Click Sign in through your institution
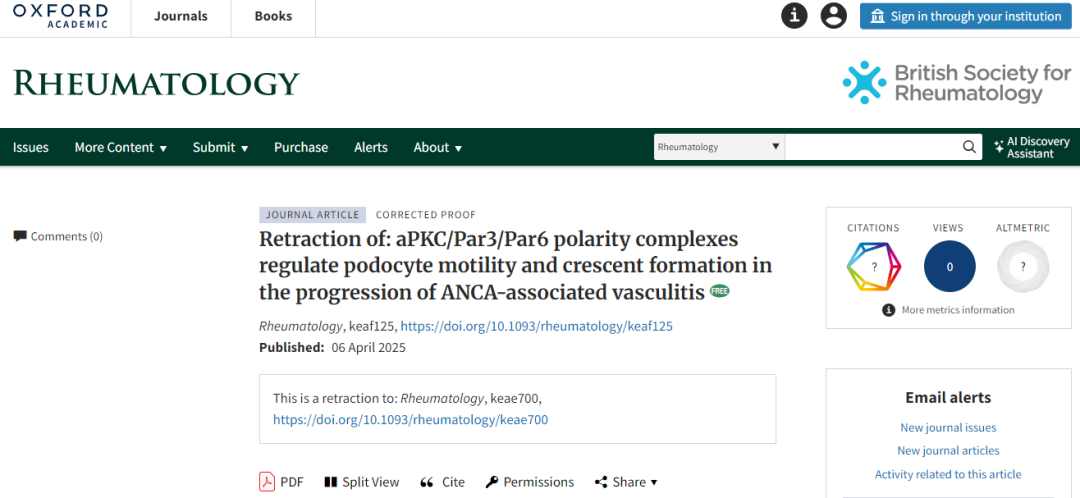The width and height of the screenshot is (1080, 498). point(966,16)
